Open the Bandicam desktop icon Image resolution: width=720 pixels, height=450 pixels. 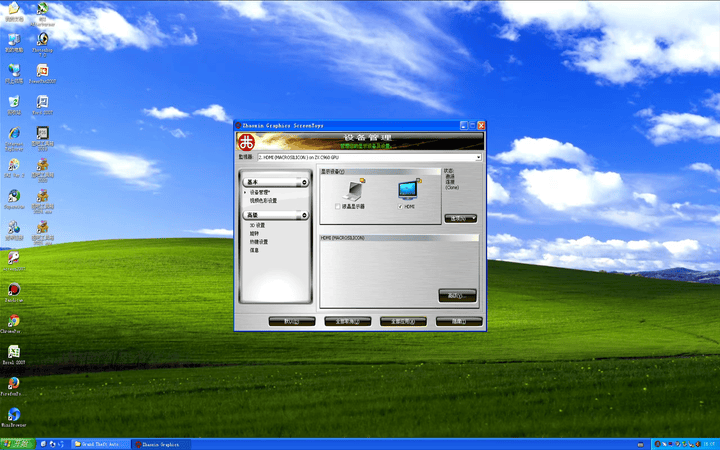14,292
